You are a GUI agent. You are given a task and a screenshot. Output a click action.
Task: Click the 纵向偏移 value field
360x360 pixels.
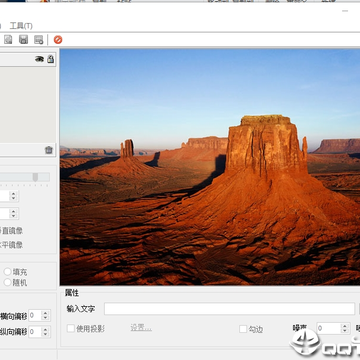(35, 332)
